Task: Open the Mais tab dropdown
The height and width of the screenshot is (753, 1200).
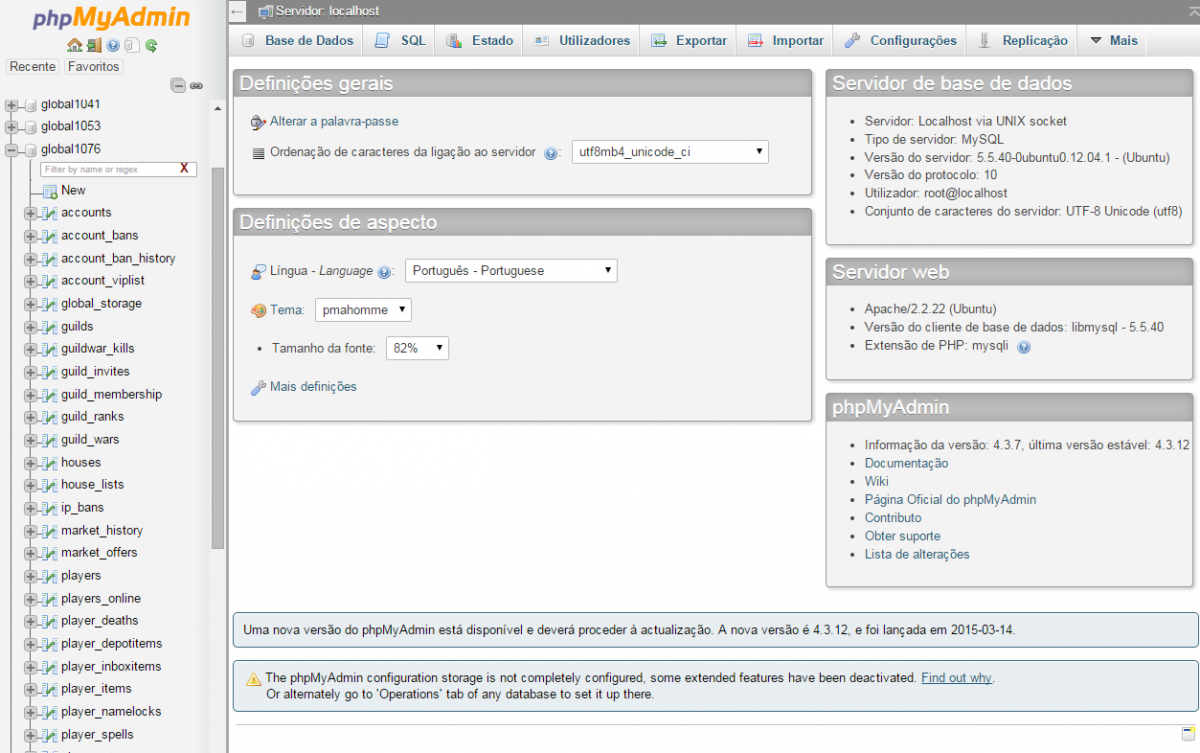Action: click(1113, 41)
